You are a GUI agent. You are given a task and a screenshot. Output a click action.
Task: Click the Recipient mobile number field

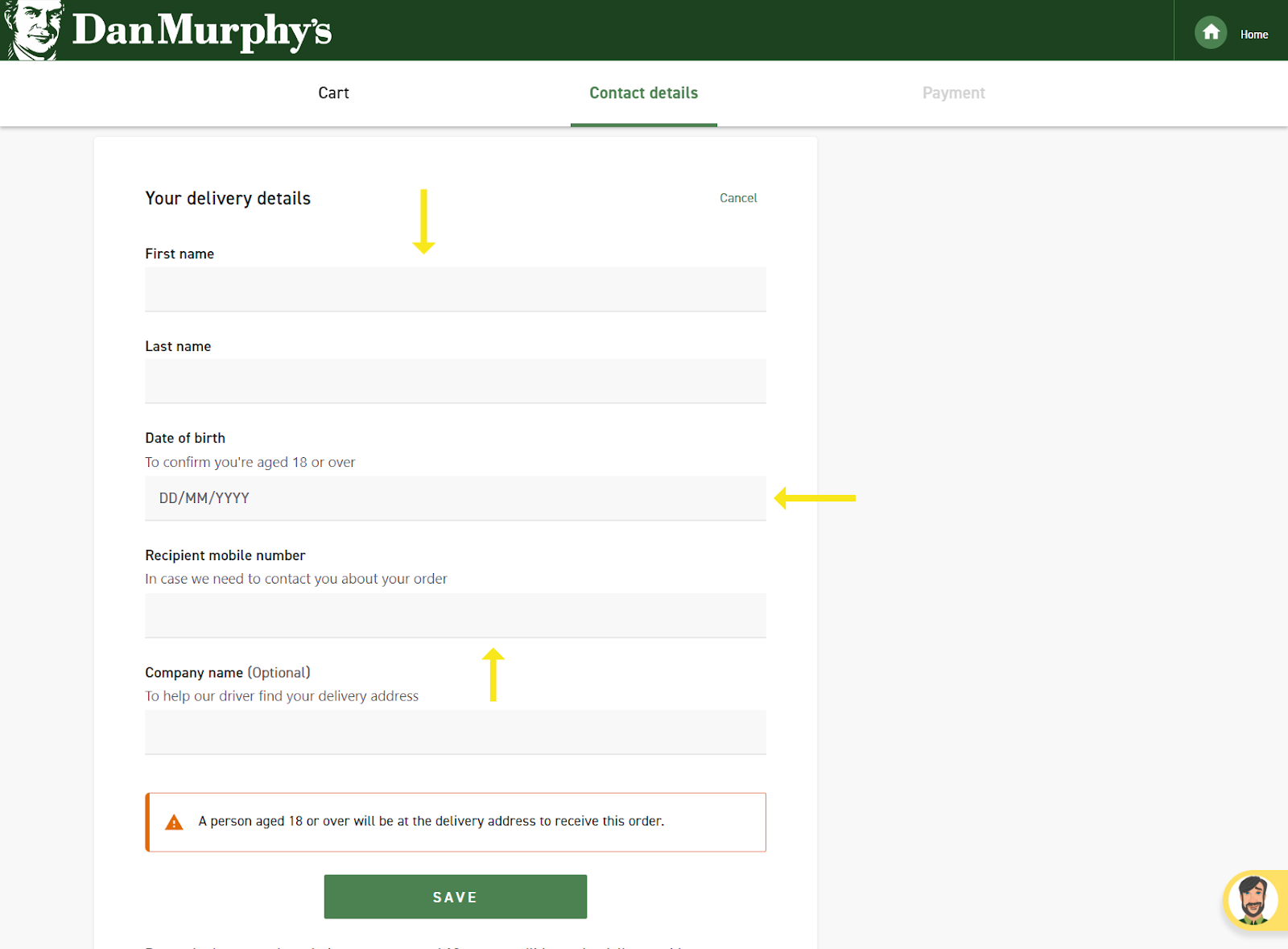tap(455, 616)
